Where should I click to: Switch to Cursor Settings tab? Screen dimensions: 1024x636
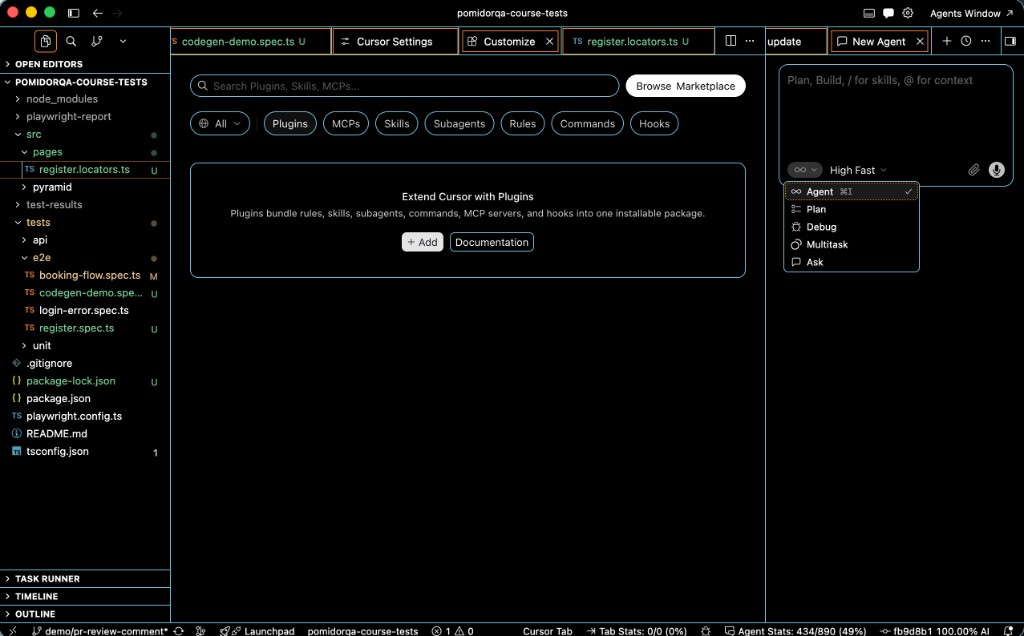pyautogui.click(x=394, y=41)
